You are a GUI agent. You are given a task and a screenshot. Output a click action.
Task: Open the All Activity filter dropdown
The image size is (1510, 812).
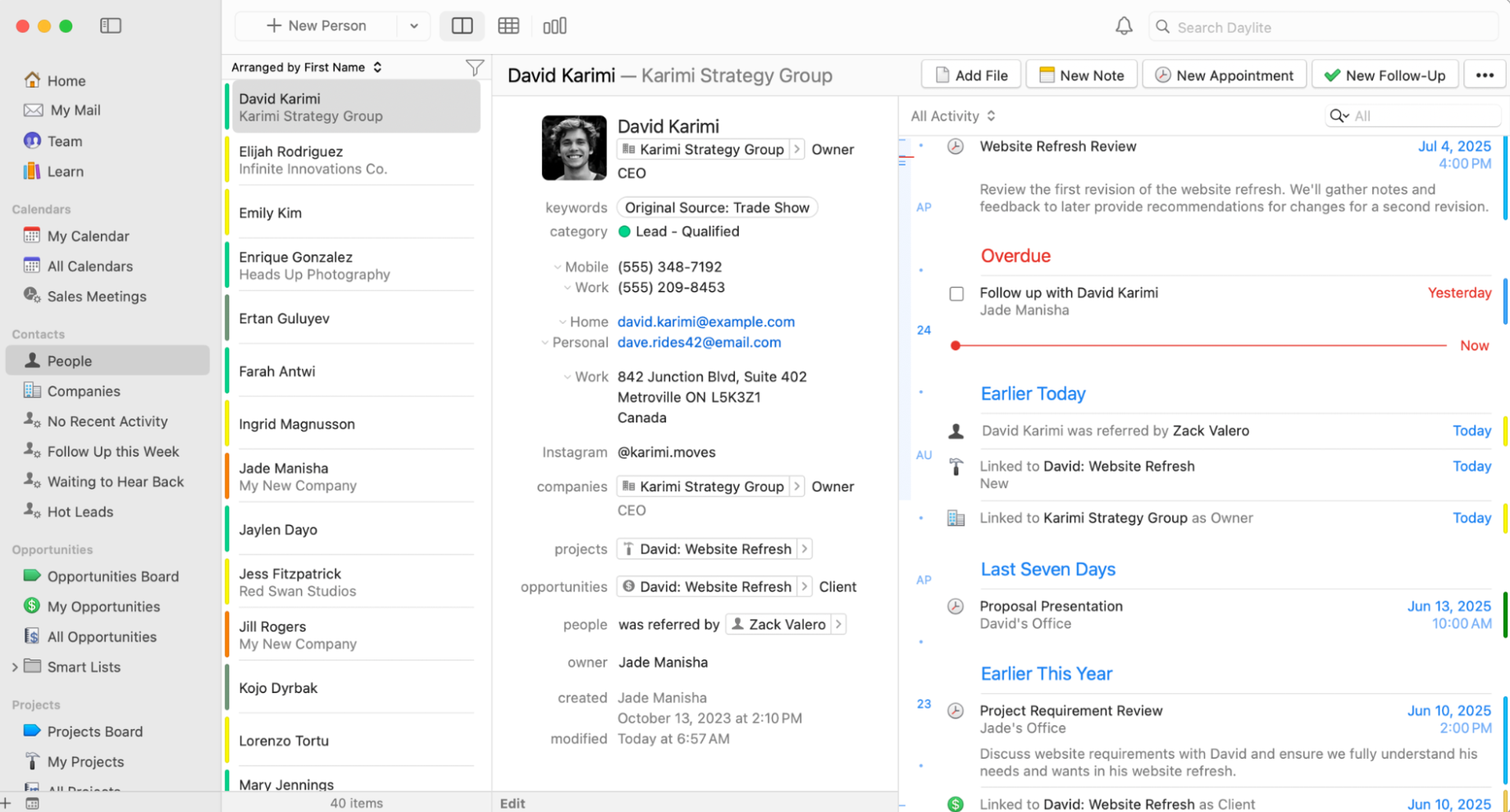click(953, 116)
